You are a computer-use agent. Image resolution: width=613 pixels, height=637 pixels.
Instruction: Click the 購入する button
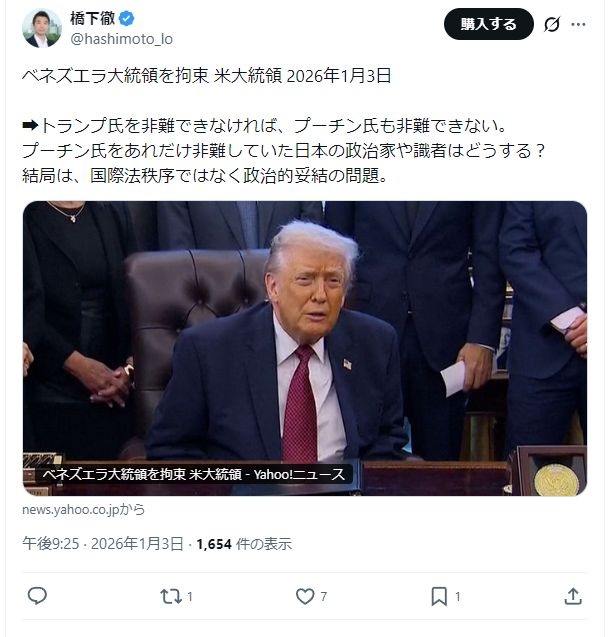(489, 24)
